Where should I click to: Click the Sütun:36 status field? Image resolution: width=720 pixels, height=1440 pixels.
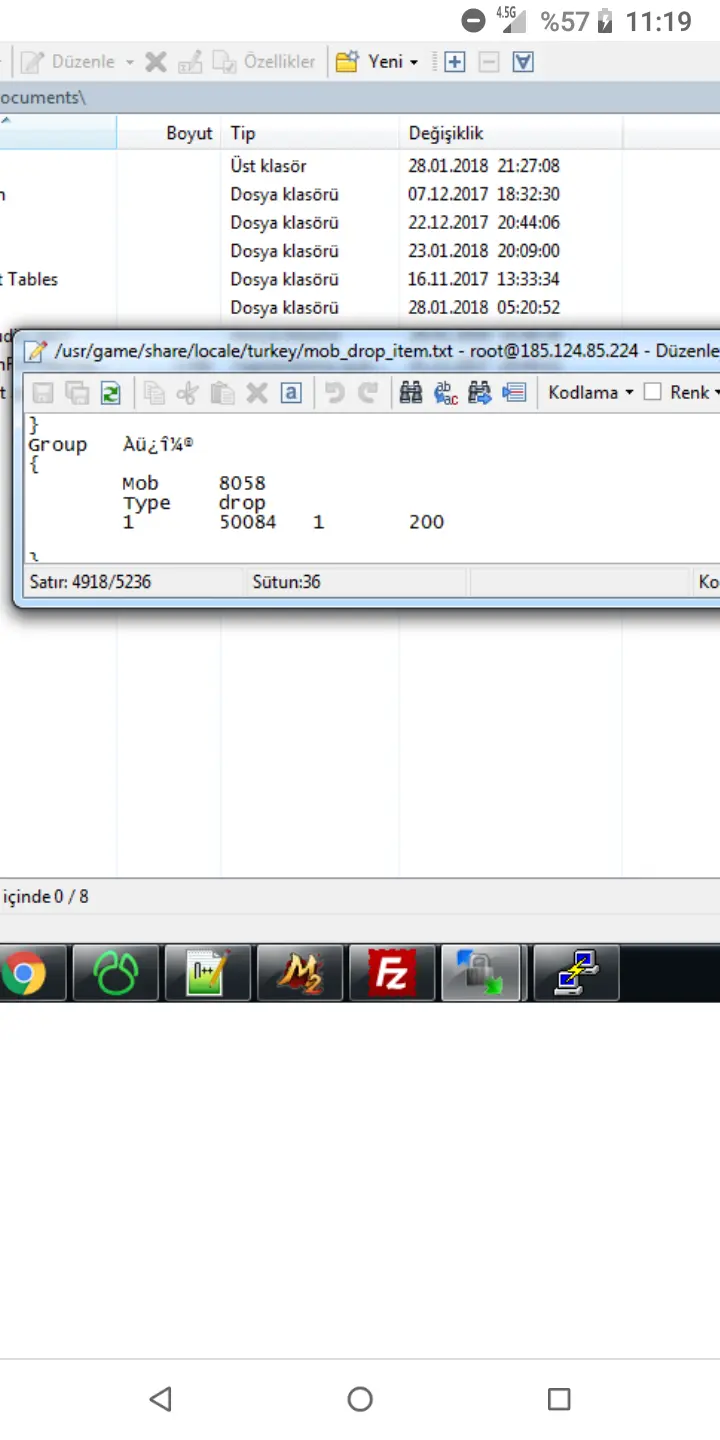click(x=355, y=581)
